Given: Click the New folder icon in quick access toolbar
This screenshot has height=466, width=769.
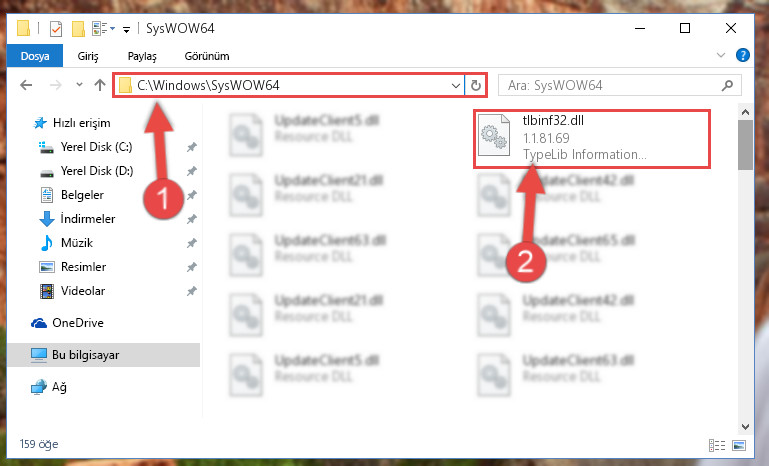Looking at the screenshot, I should pyautogui.click(x=78, y=29).
